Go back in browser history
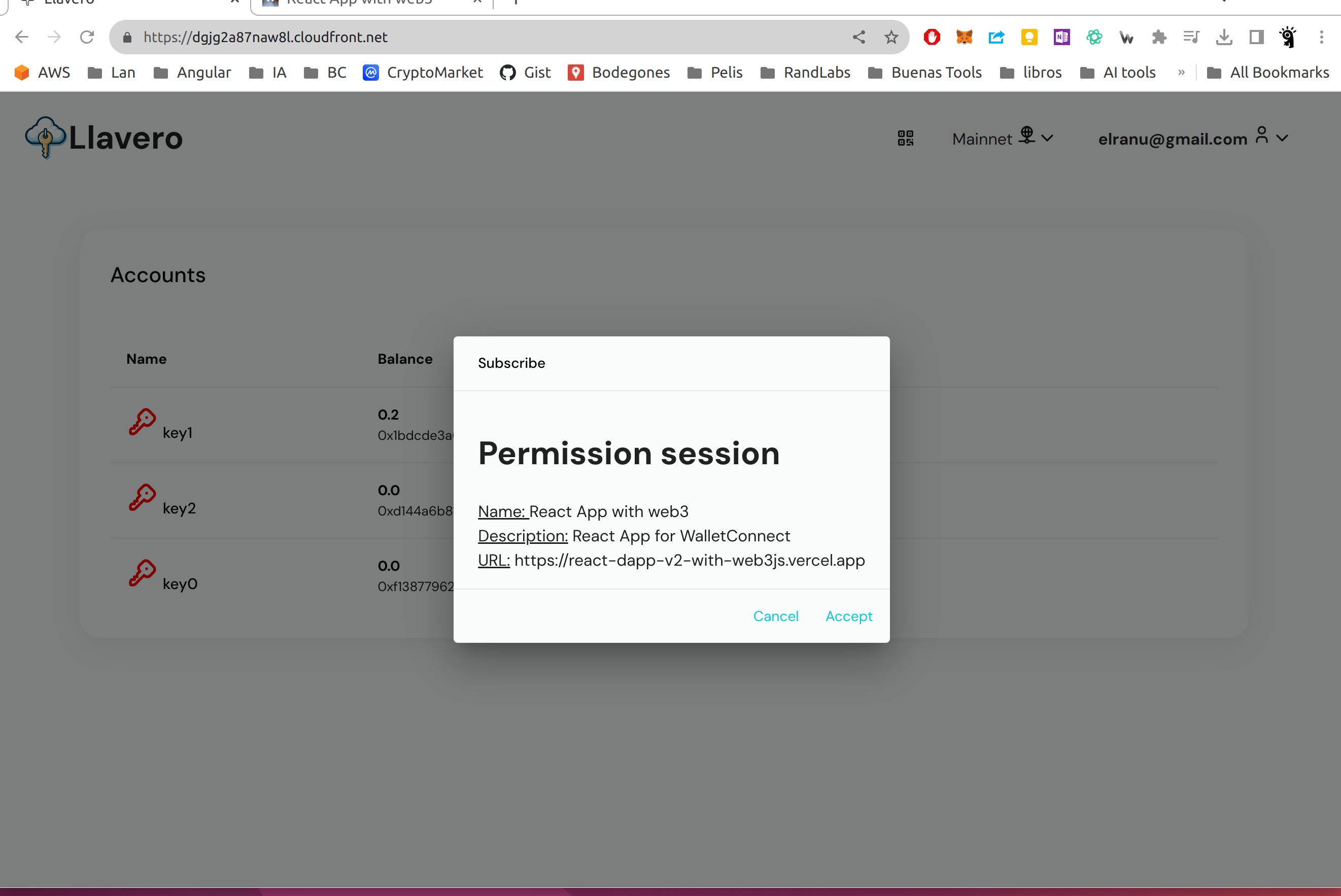The width and height of the screenshot is (1341, 896). coord(22,37)
